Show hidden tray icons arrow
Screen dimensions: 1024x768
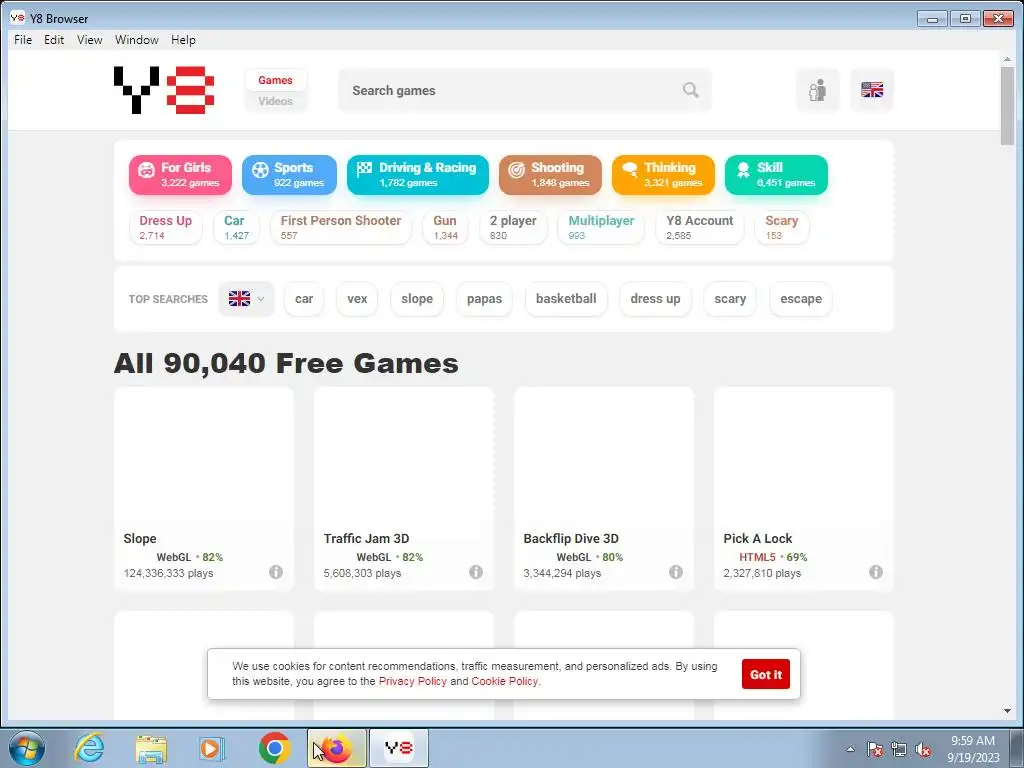coord(850,749)
